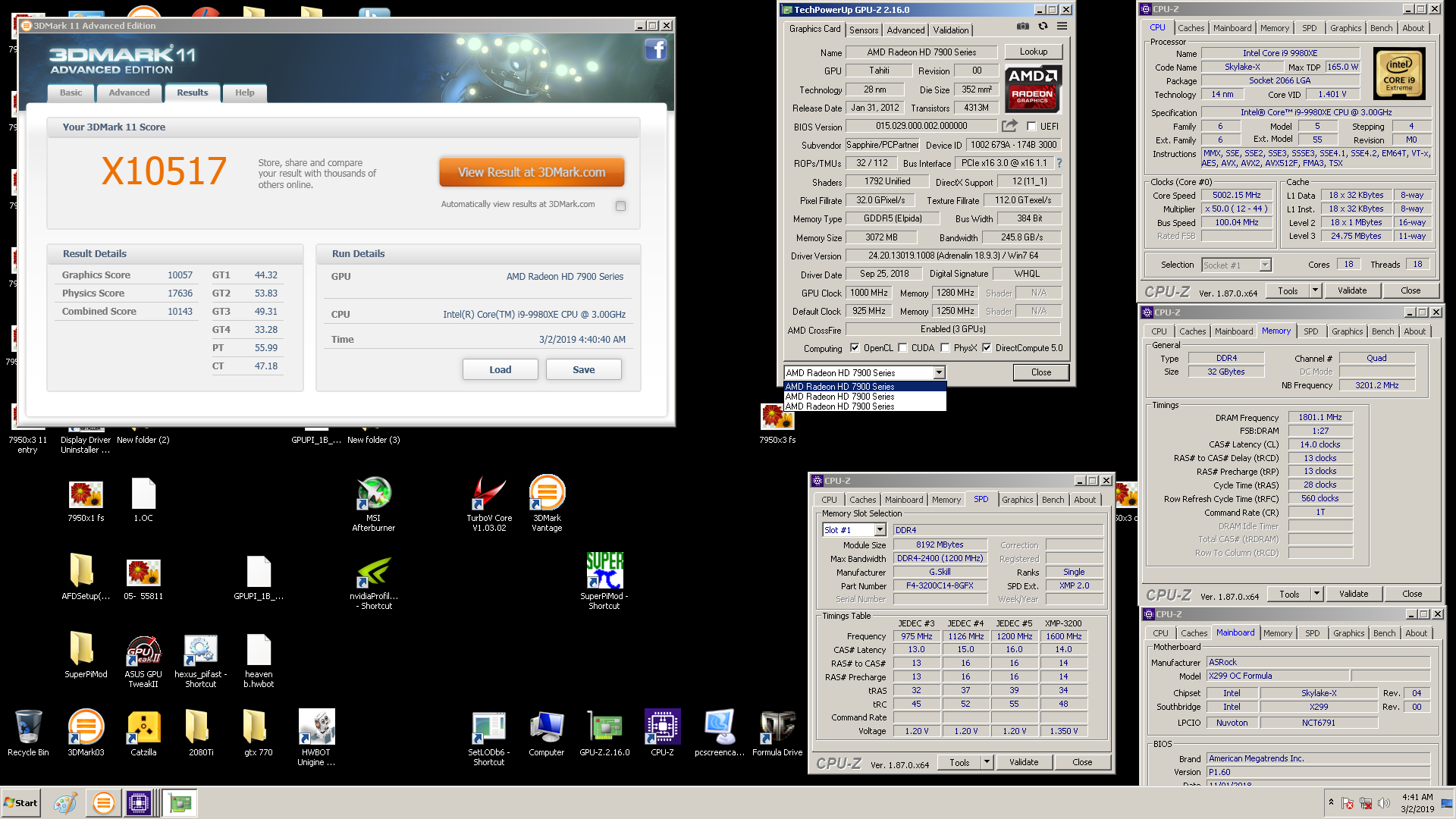
Task: Open the TurboV Core V1.03.02 icon
Action: 489,504
